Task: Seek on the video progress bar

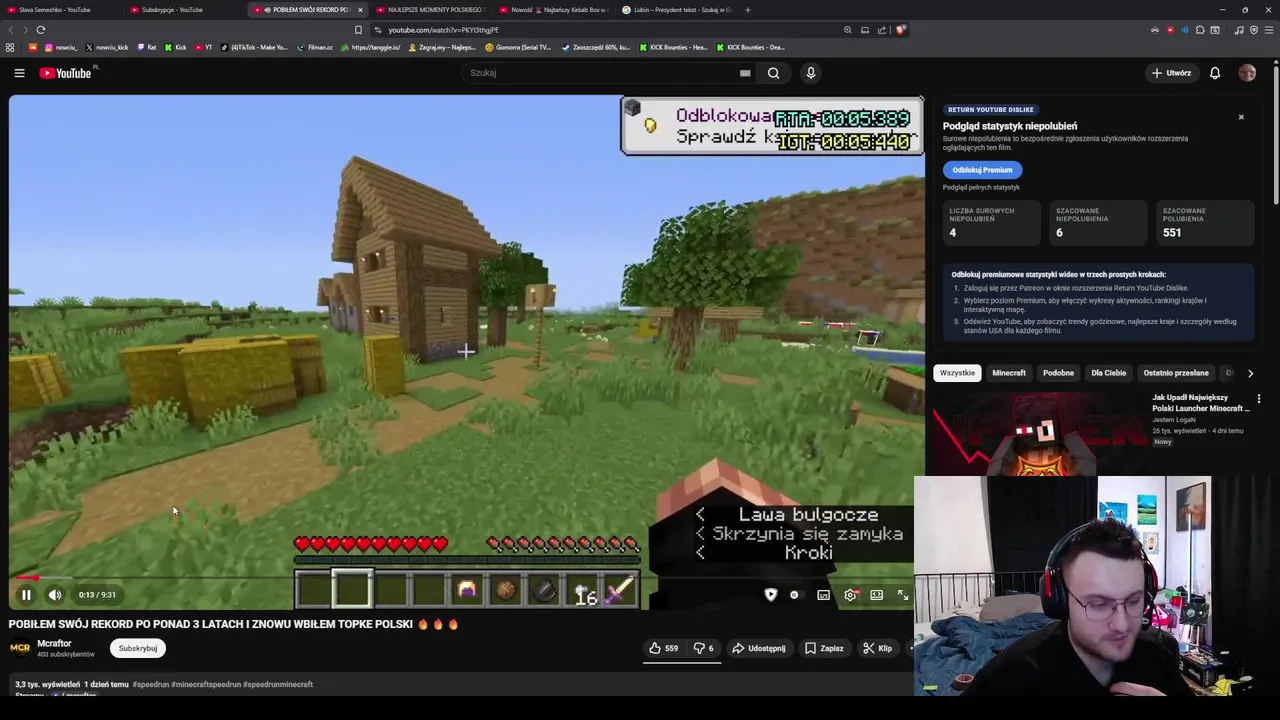Action: coord(466,578)
